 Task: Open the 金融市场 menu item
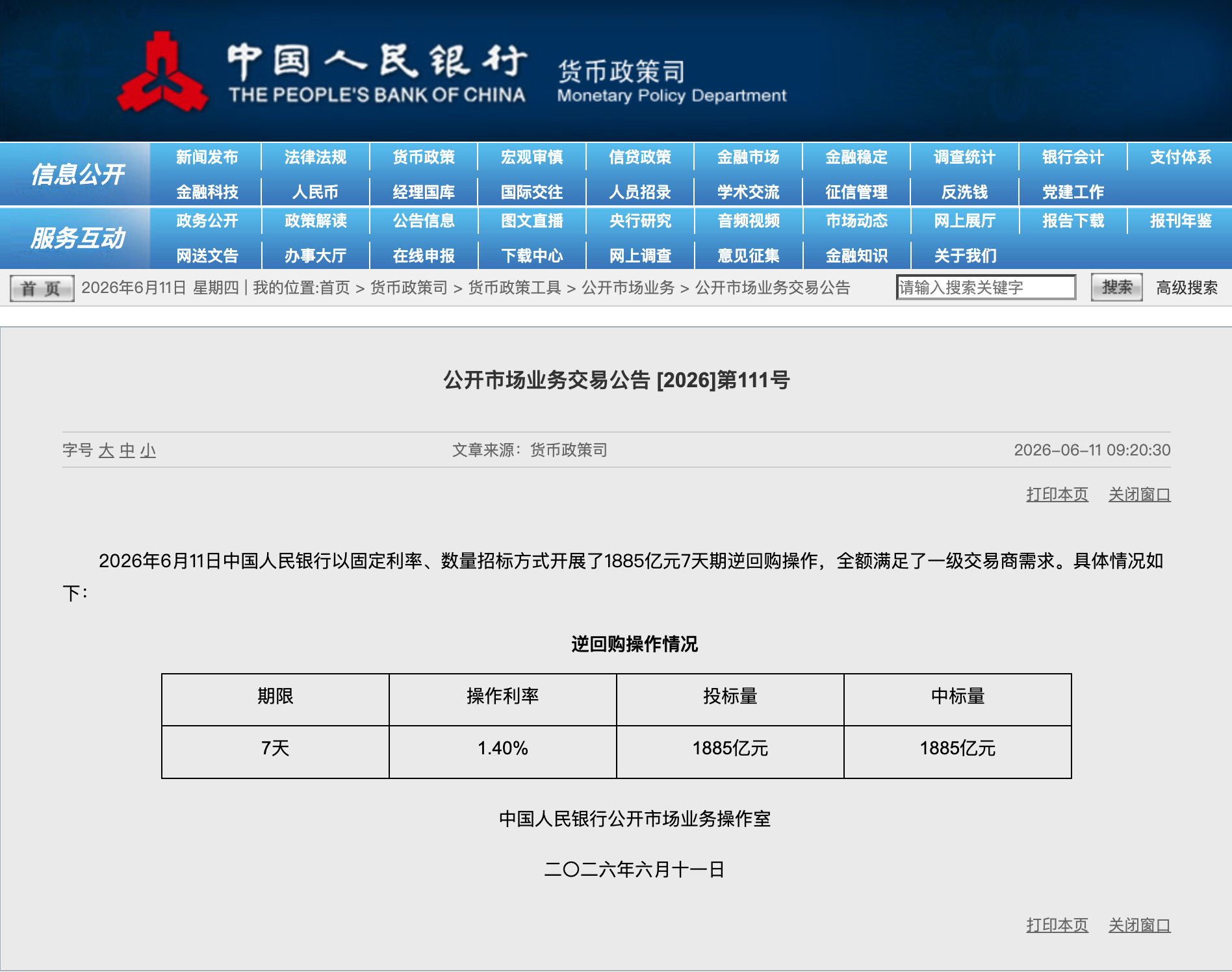click(x=748, y=157)
